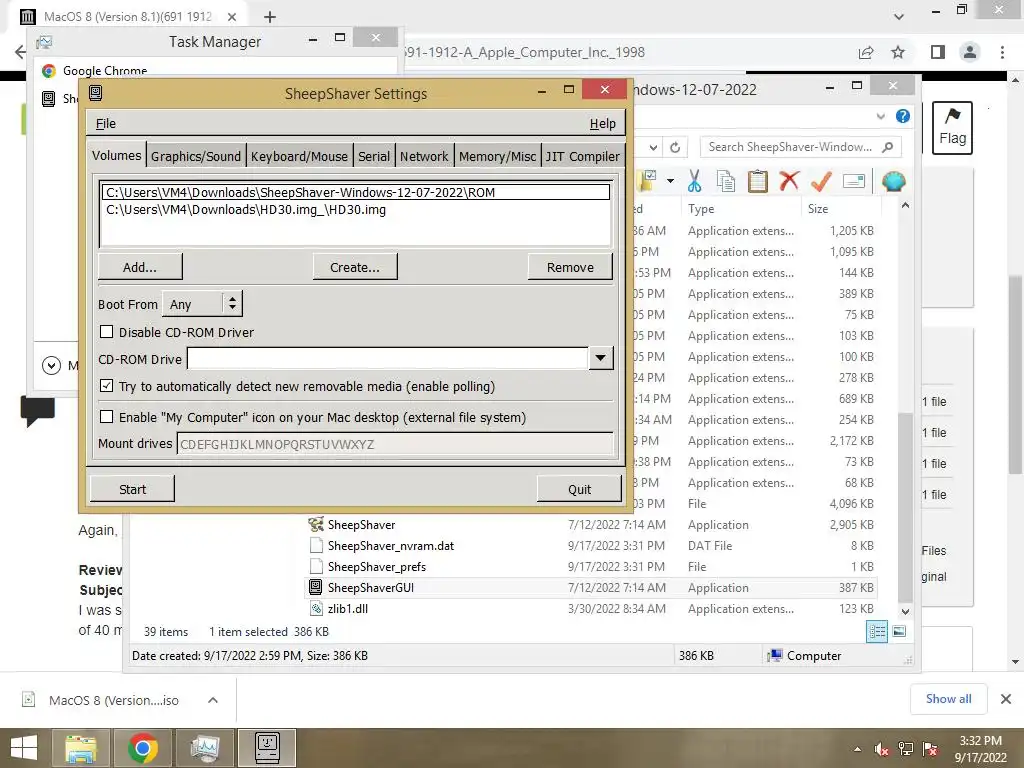This screenshot has width=1024, height=768.
Task: Click the Start button in SheepShaver Settings
Action: pos(132,489)
